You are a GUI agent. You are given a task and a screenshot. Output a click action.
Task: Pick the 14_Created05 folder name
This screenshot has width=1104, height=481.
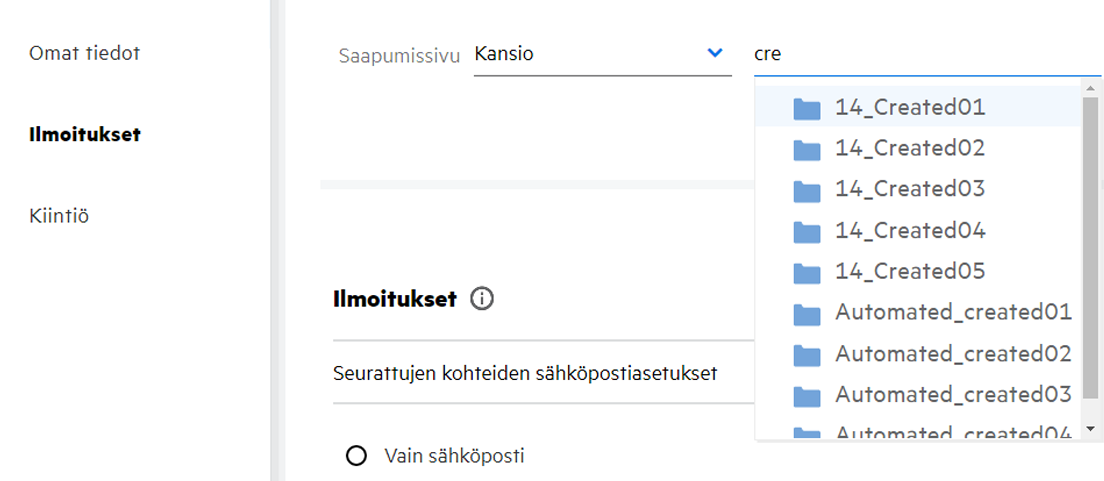(910, 271)
